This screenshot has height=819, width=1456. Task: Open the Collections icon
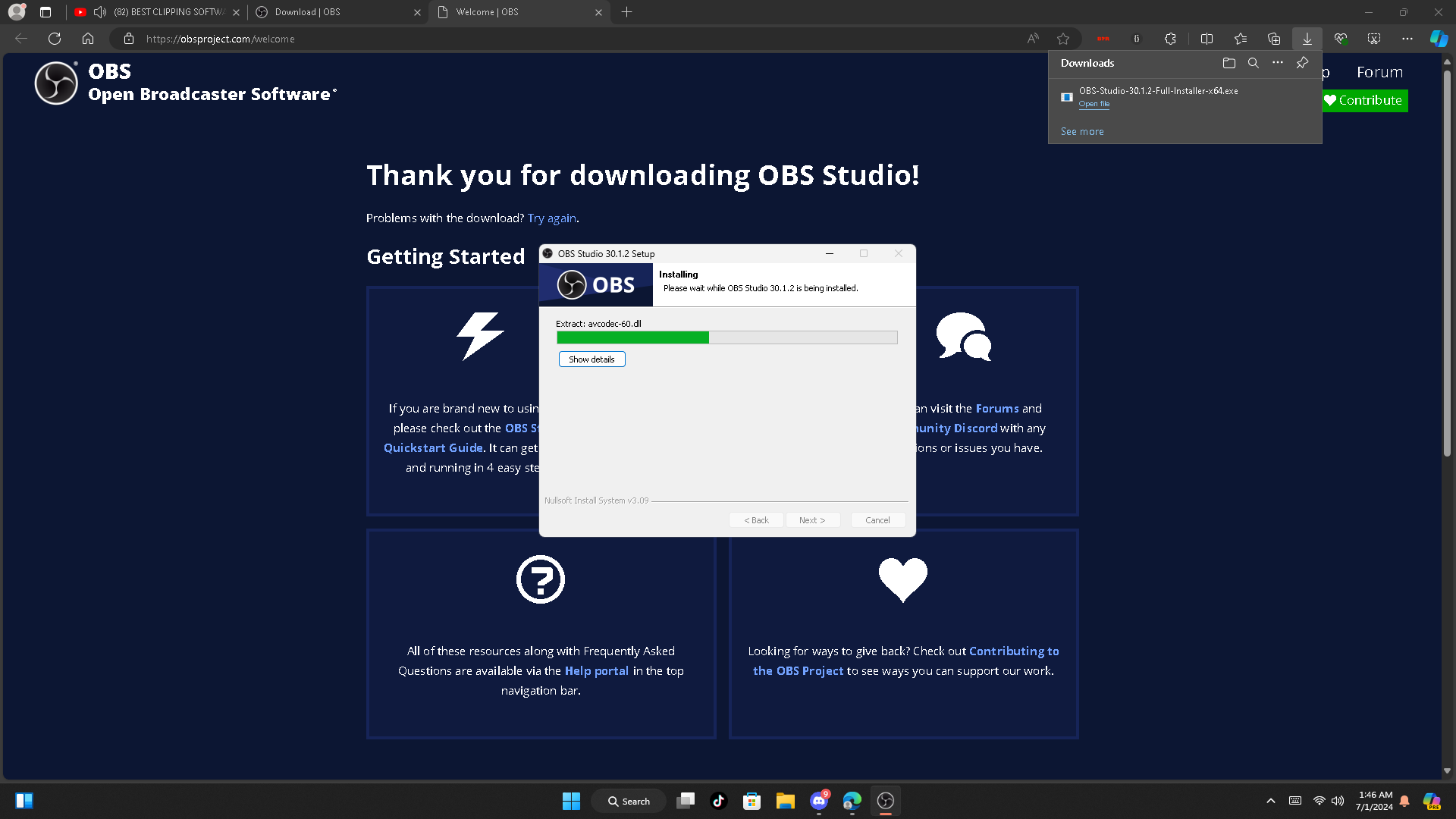(x=1274, y=39)
